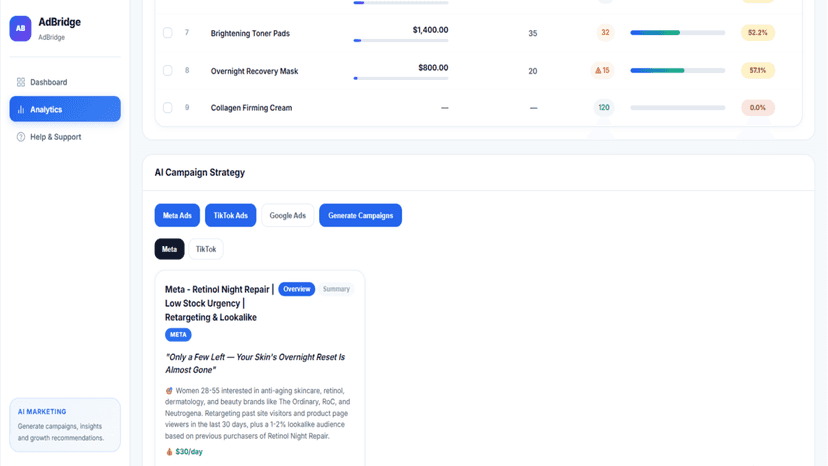
Task: Open the Dashboard menu item
Action: click(x=65, y=82)
